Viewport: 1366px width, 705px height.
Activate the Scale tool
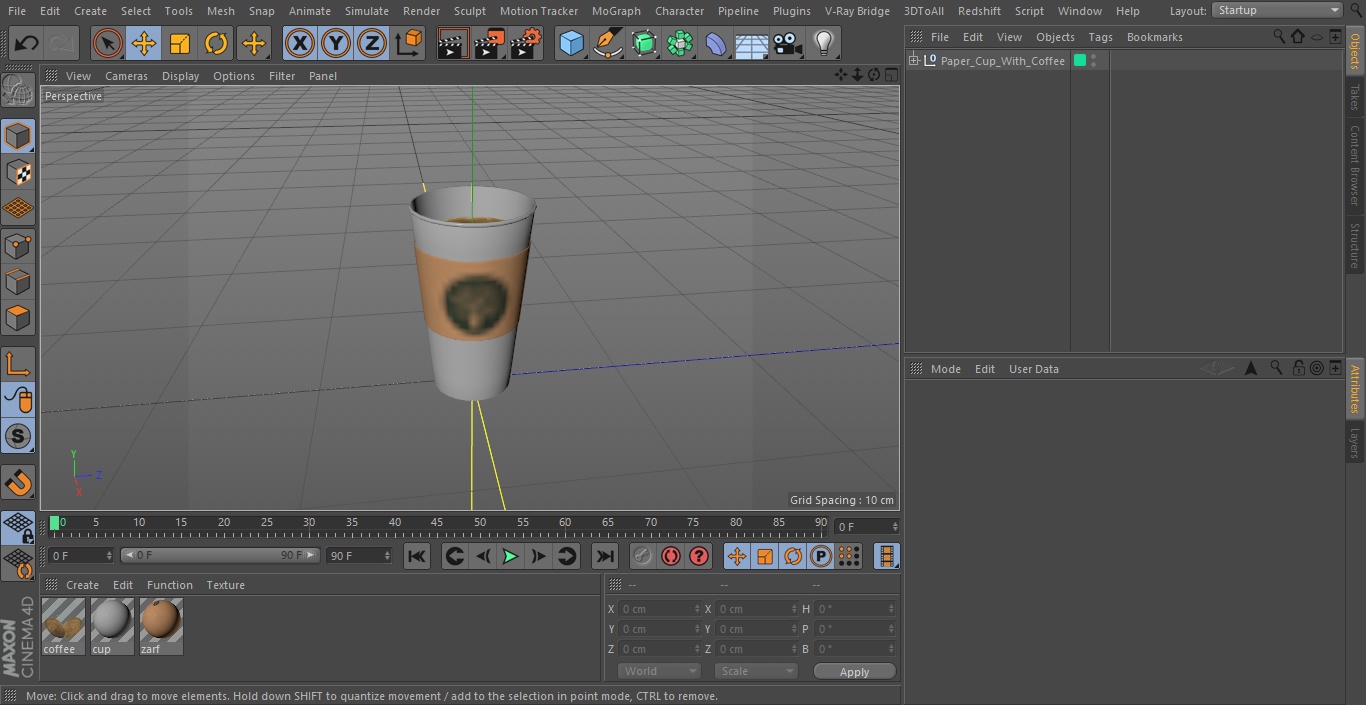pyautogui.click(x=180, y=43)
